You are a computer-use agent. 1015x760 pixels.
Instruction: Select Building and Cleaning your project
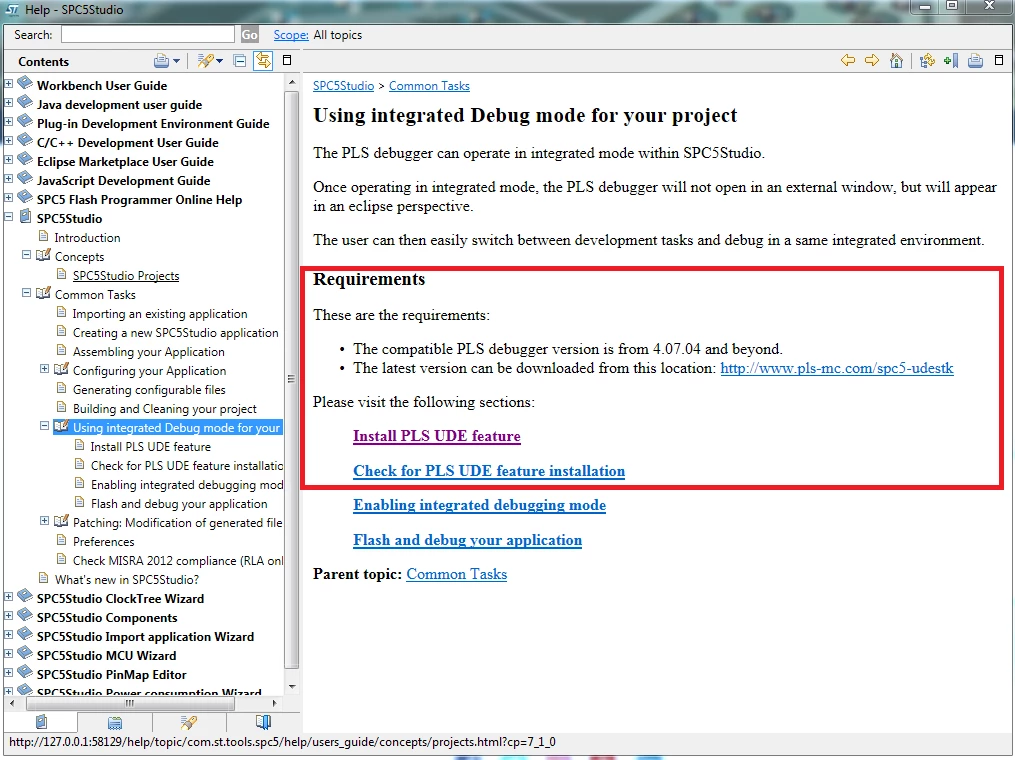coord(164,408)
